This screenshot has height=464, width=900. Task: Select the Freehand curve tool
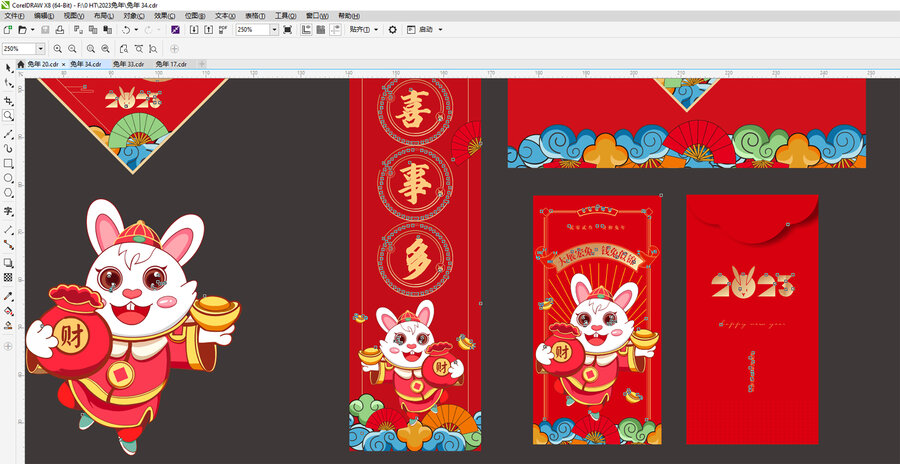(x=8, y=134)
